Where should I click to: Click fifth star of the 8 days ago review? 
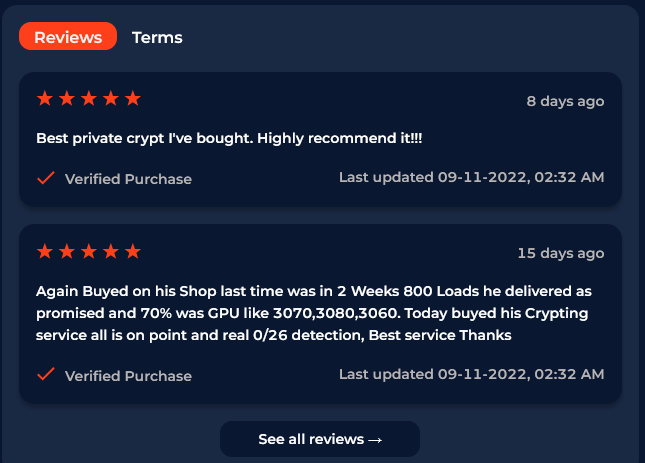click(x=133, y=99)
